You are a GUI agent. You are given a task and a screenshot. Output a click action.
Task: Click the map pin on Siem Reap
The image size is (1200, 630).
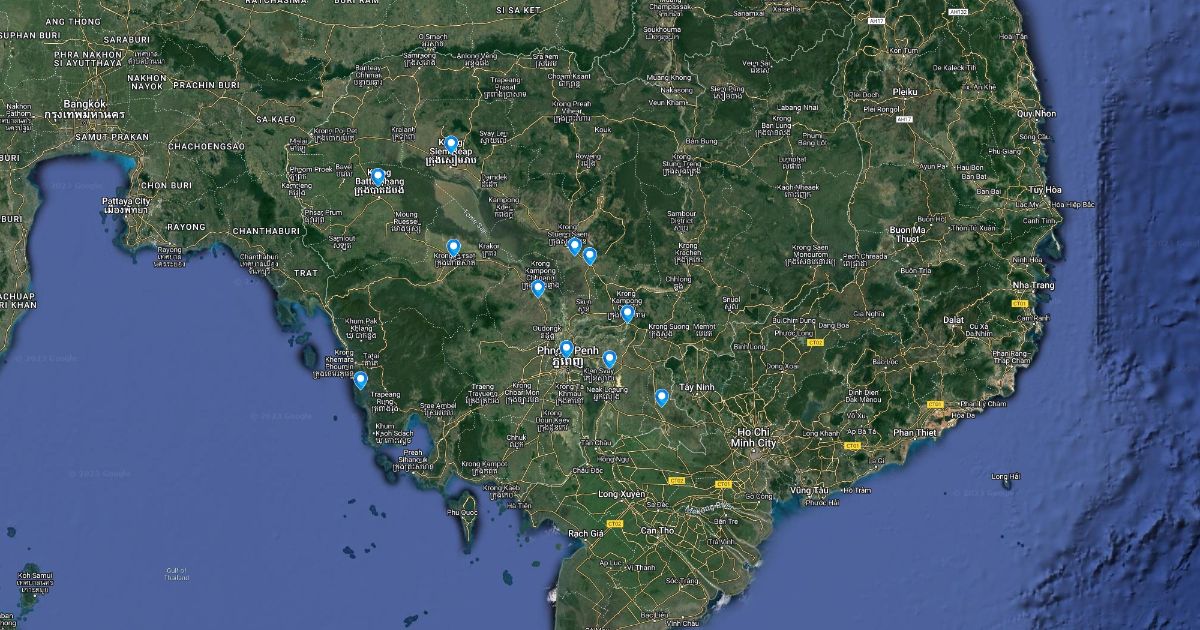click(451, 144)
